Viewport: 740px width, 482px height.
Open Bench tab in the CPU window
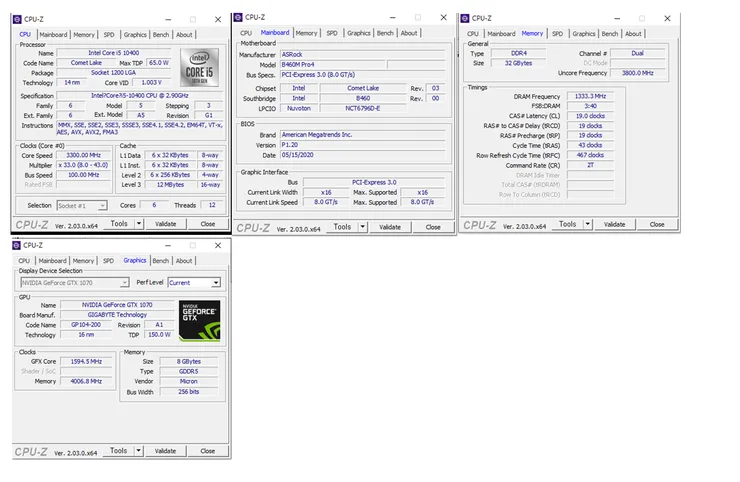coord(161,35)
